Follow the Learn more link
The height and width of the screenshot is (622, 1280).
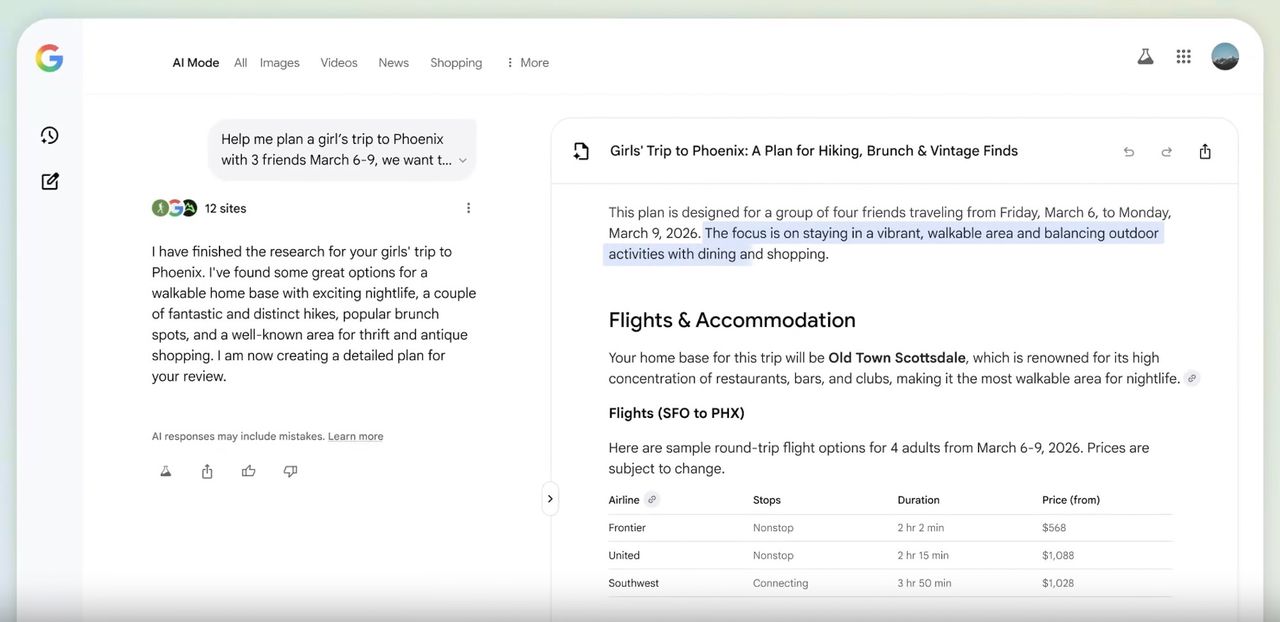[355, 437]
